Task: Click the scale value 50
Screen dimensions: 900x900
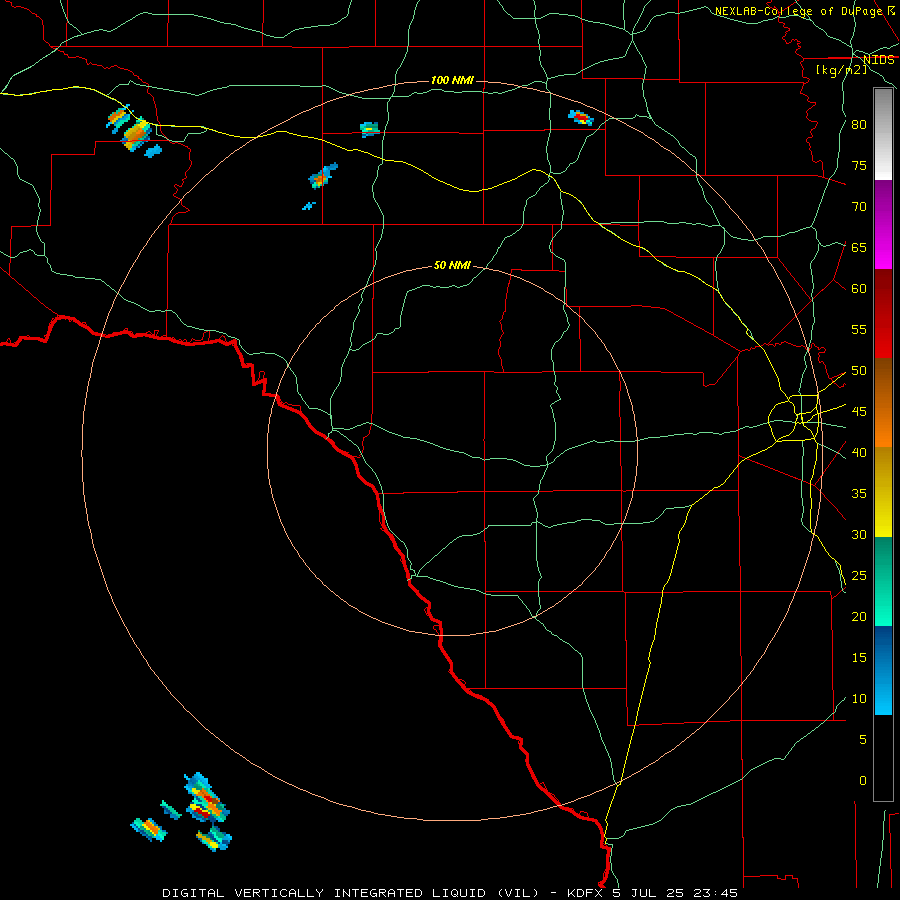Action: point(859,371)
